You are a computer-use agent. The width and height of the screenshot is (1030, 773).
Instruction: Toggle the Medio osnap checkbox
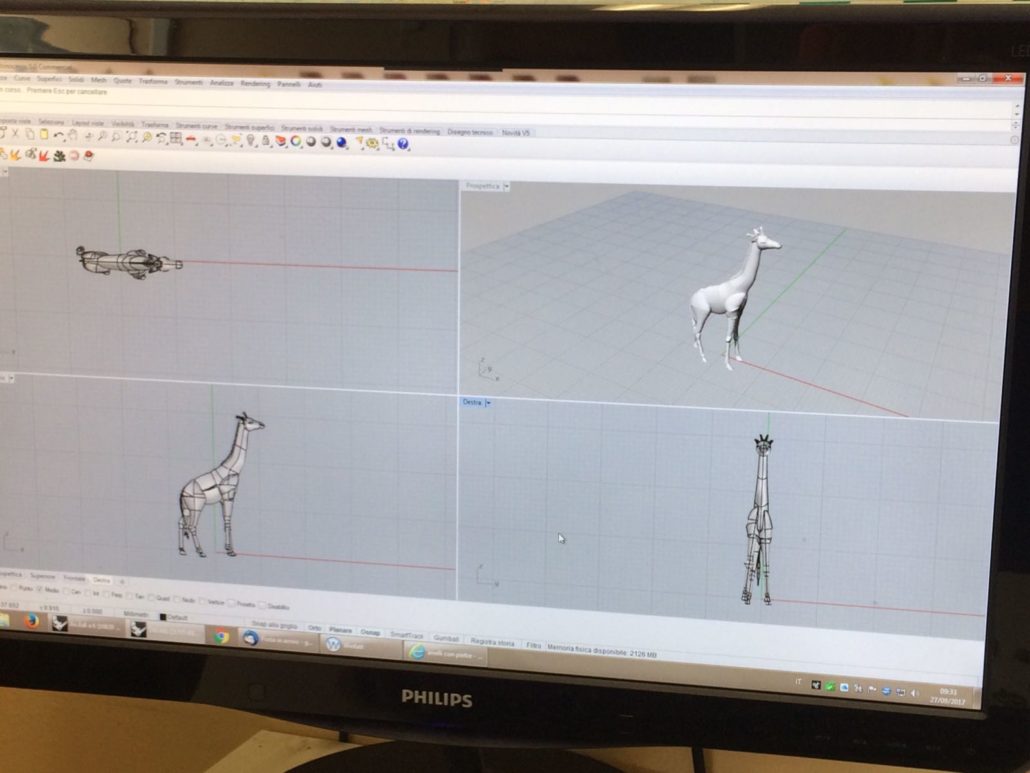tap(41, 591)
